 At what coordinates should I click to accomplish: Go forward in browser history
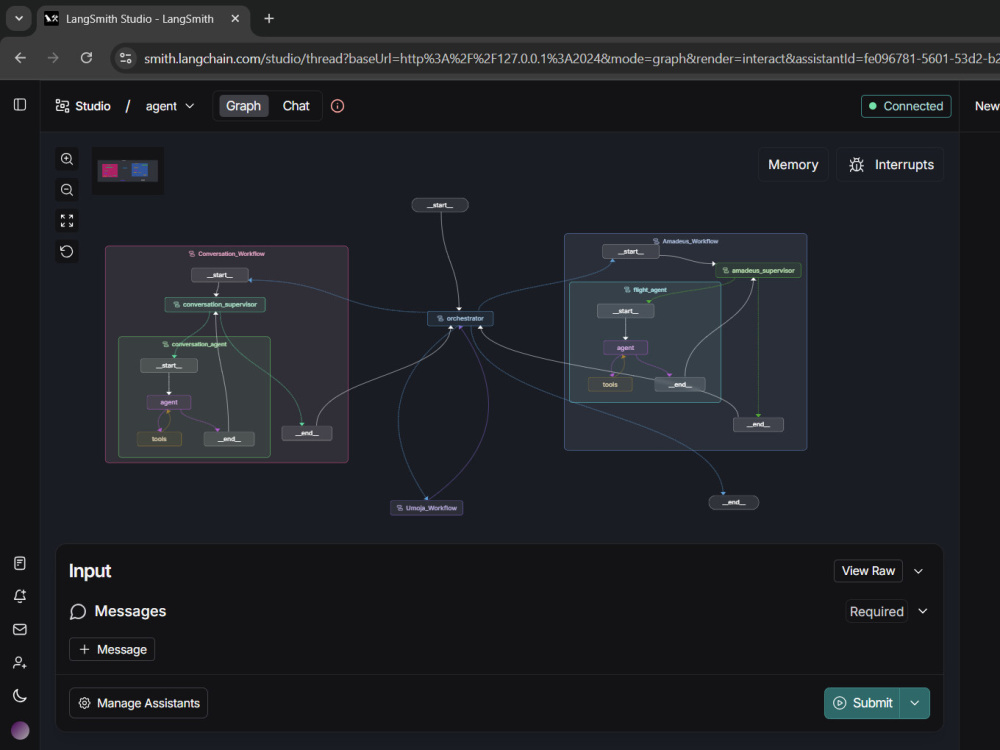tap(53, 58)
